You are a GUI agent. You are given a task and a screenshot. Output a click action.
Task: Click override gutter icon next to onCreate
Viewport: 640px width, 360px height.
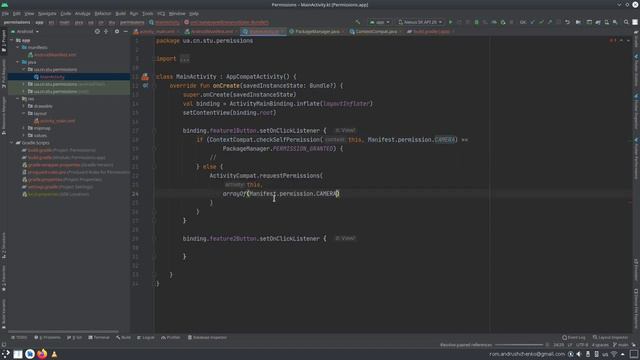click(145, 86)
